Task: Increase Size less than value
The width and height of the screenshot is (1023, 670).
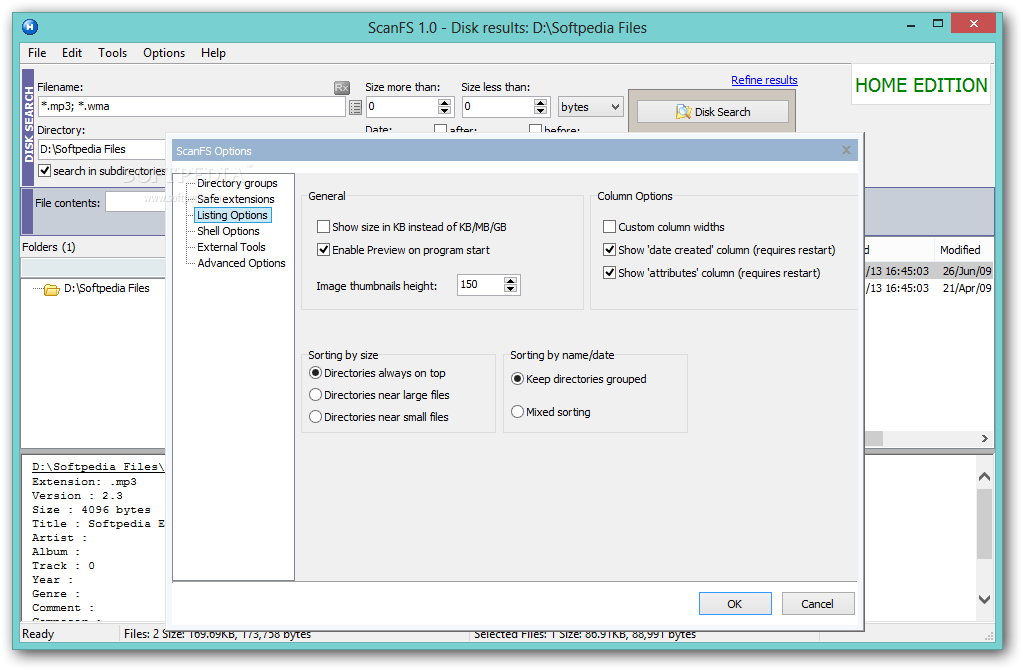Action: [x=540, y=102]
